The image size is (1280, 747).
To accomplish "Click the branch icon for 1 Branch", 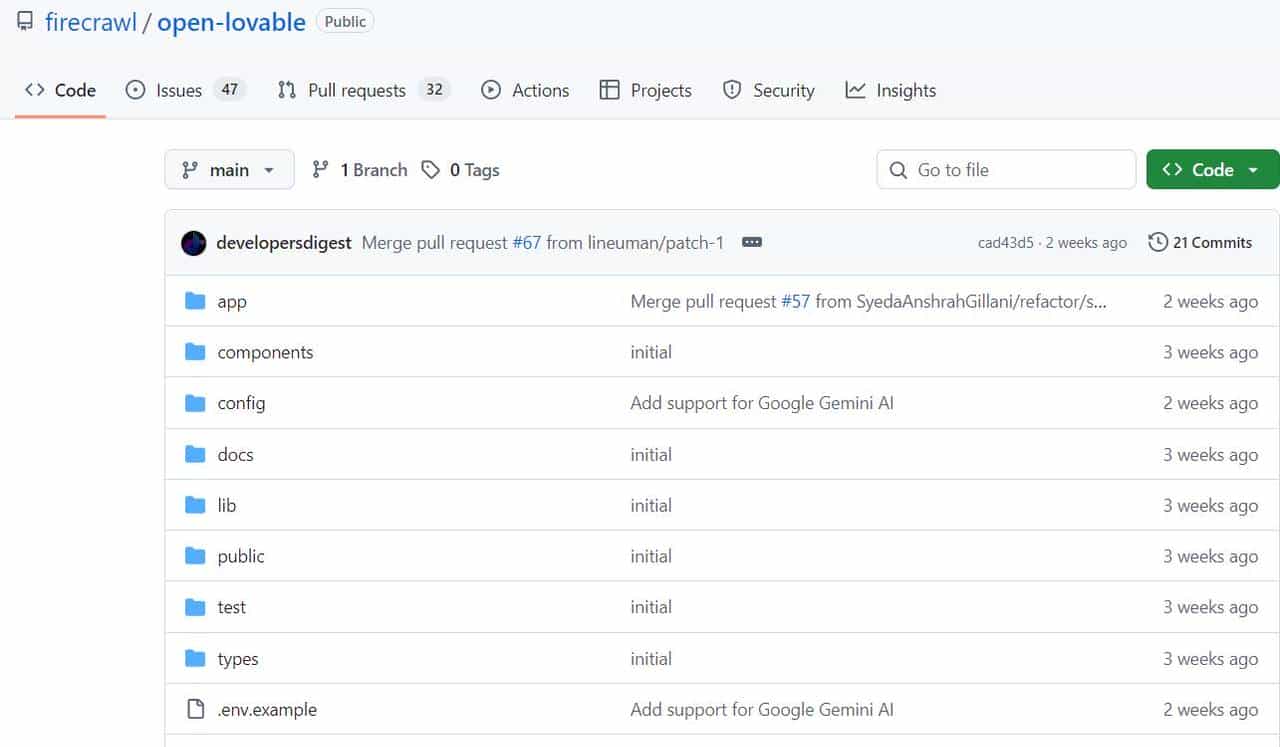I will point(321,170).
